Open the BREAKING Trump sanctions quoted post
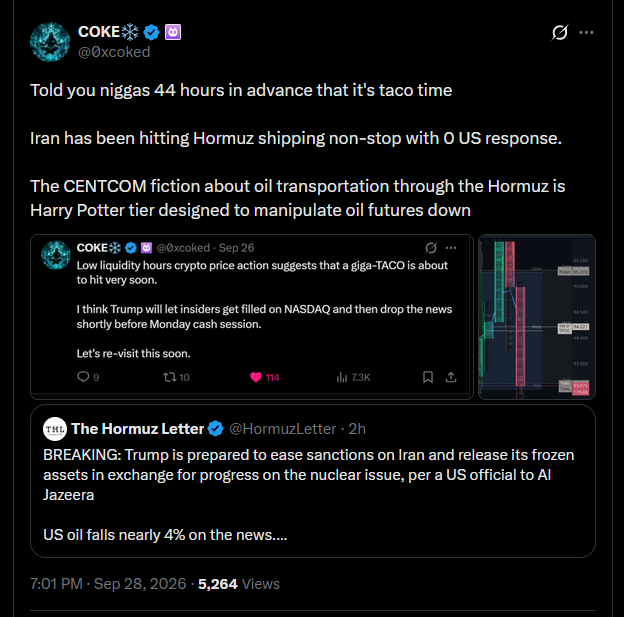The height and width of the screenshot is (617, 624). click(x=313, y=481)
